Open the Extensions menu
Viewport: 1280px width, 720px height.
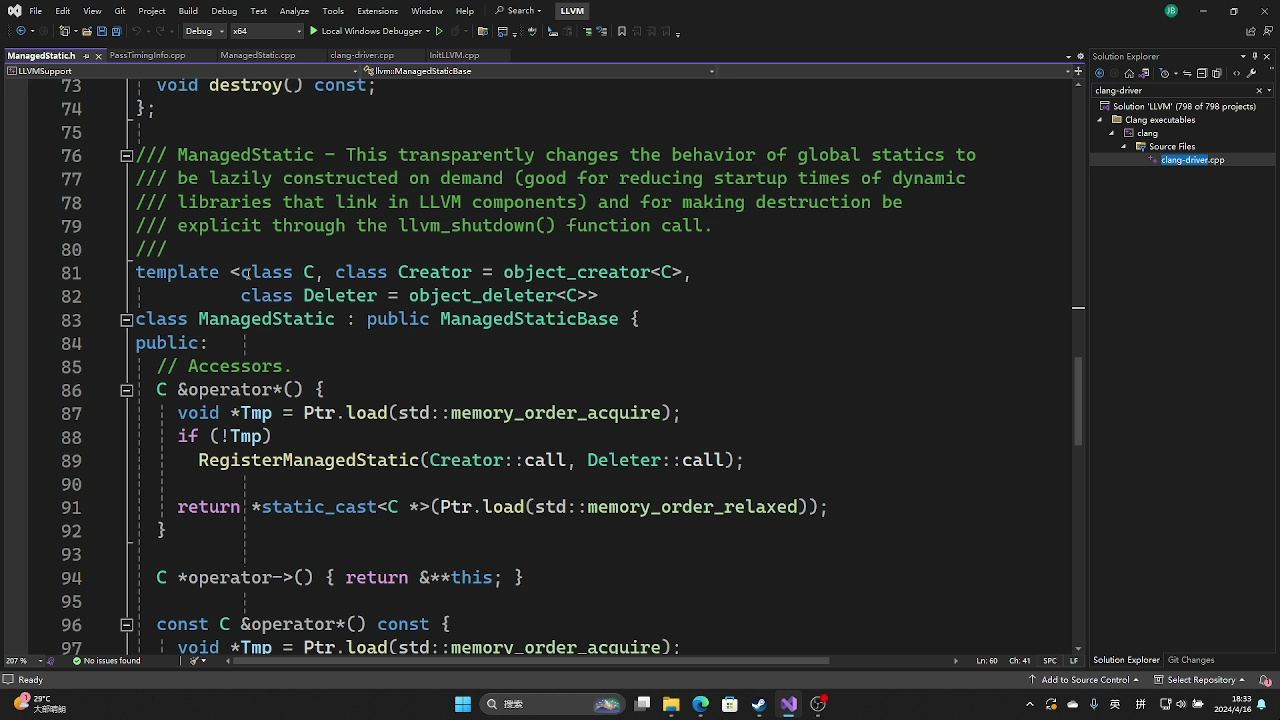(377, 11)
